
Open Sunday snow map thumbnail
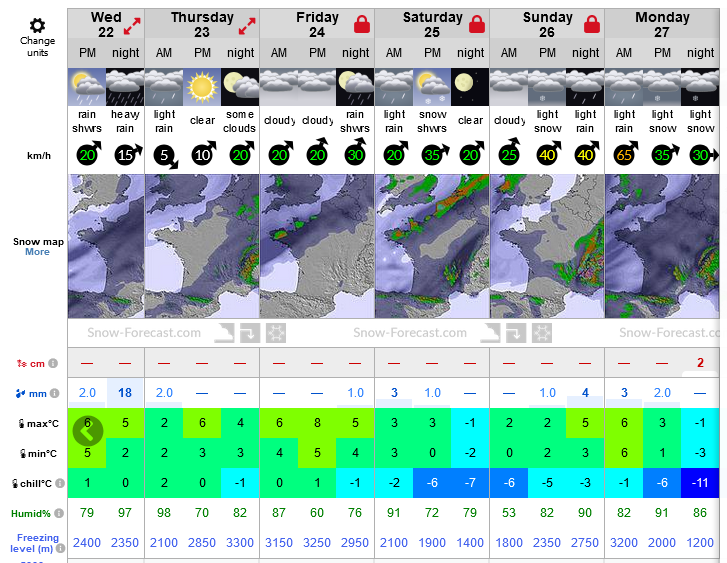click(547, 246)
